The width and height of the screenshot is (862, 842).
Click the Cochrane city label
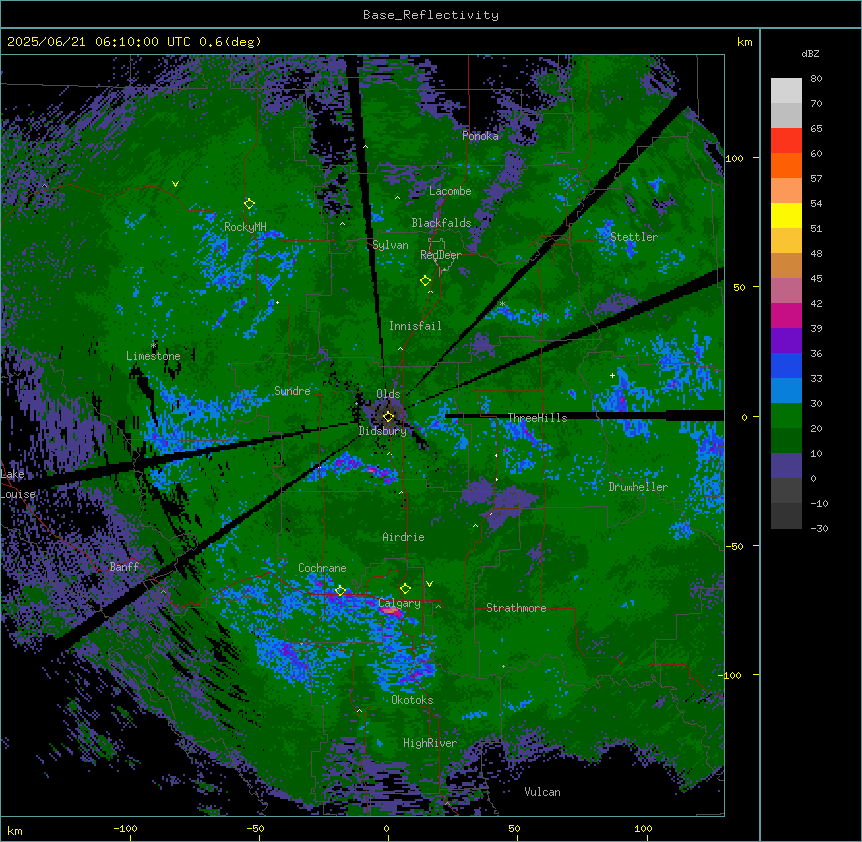(x=322, y=568)
